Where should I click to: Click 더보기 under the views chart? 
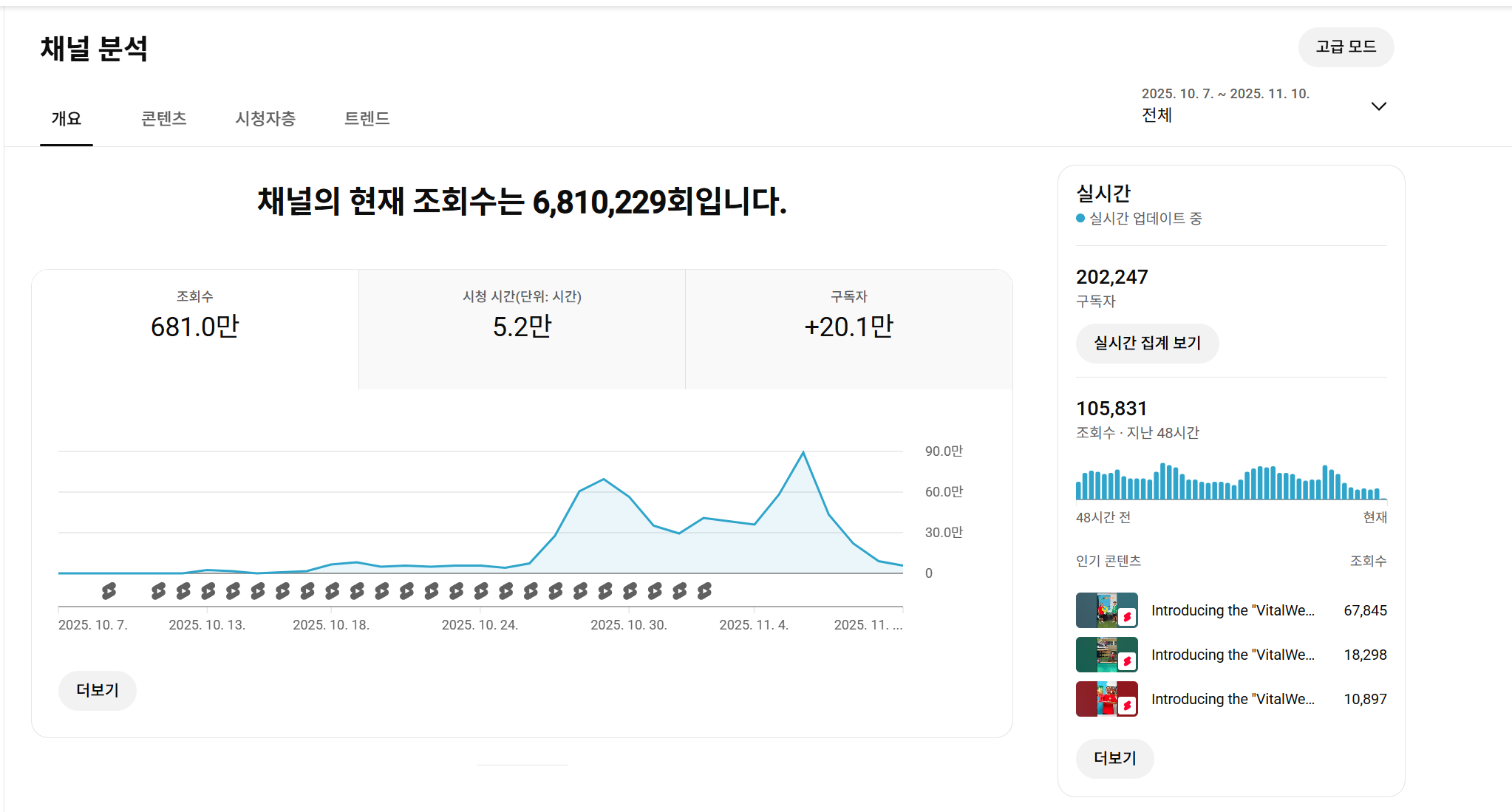pos(97,690)
